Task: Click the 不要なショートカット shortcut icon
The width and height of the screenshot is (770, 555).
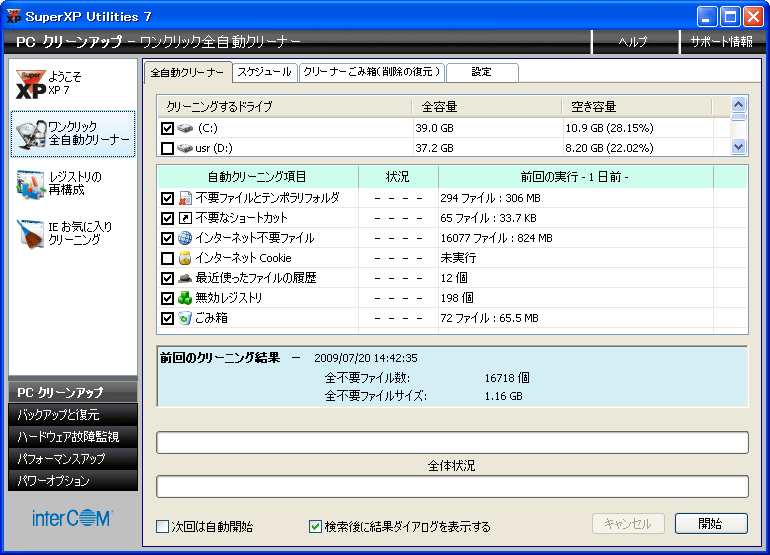Action: pyautogui.click(x=185, y=218)
